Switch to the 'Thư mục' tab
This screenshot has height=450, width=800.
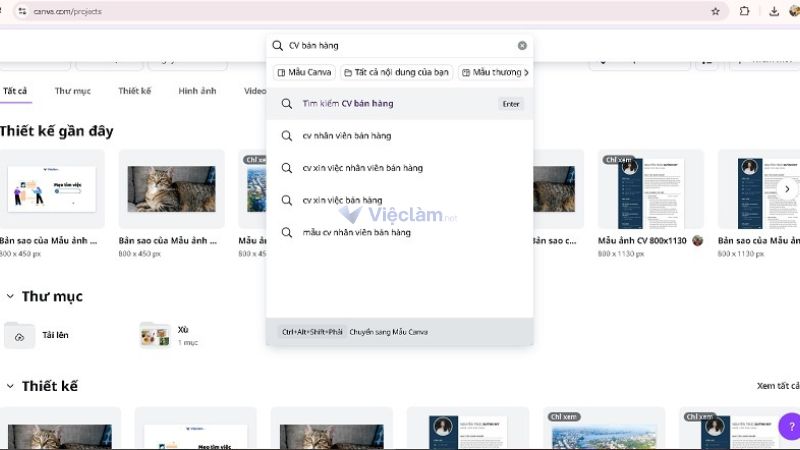tap(72, 91)
